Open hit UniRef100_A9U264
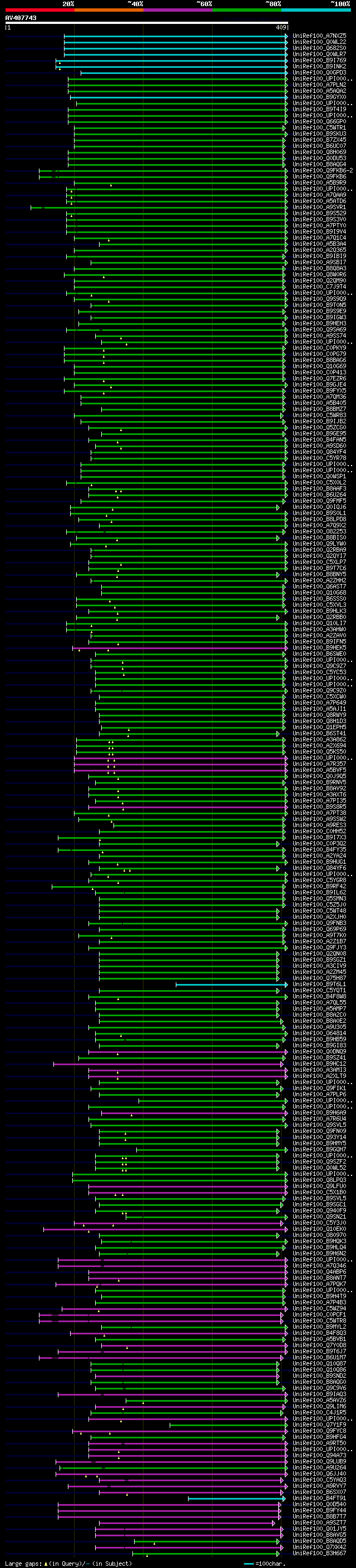356x1568 pixels. point(319,1467)
